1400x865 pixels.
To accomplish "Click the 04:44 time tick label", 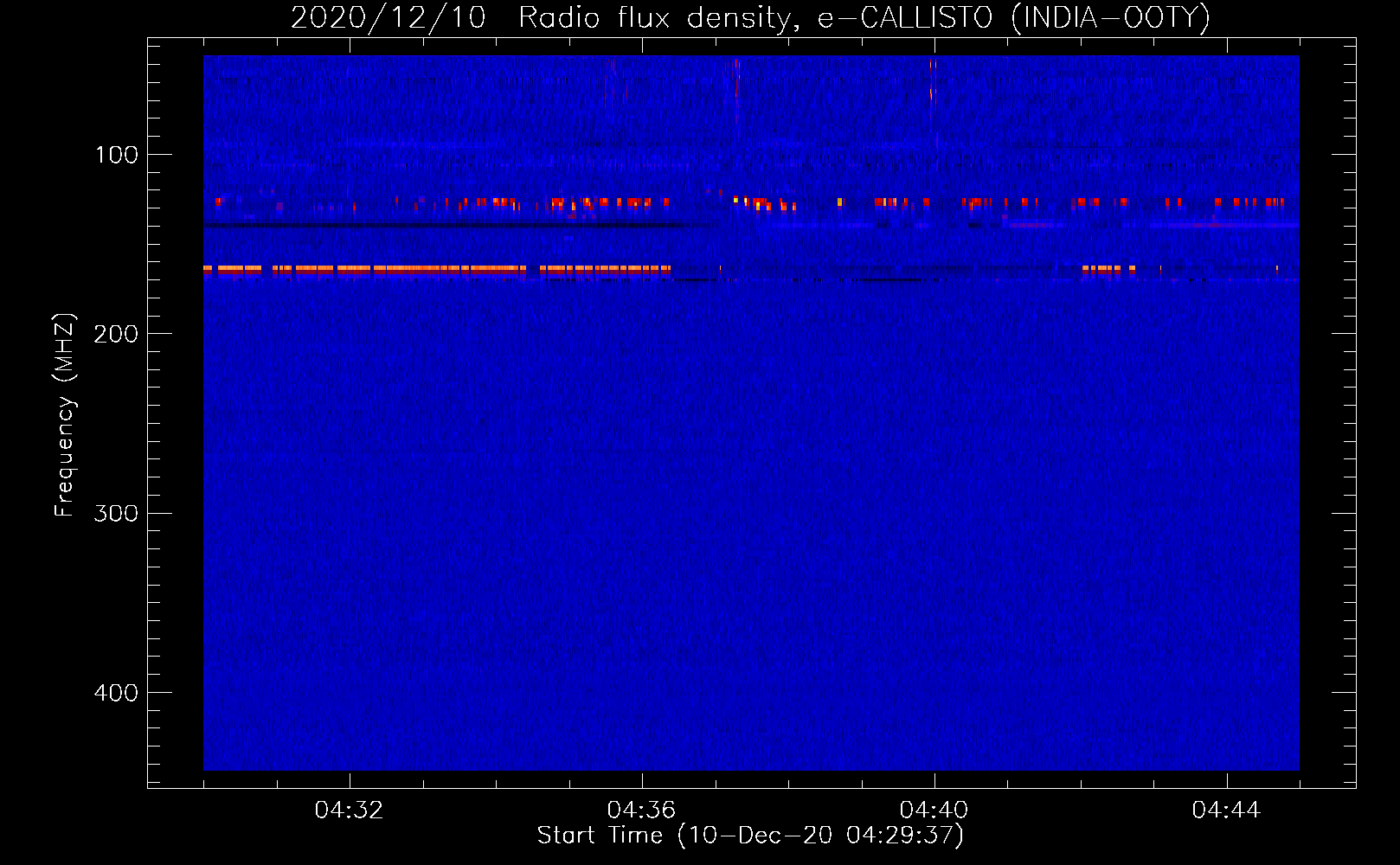I will tap(1227, 810).
